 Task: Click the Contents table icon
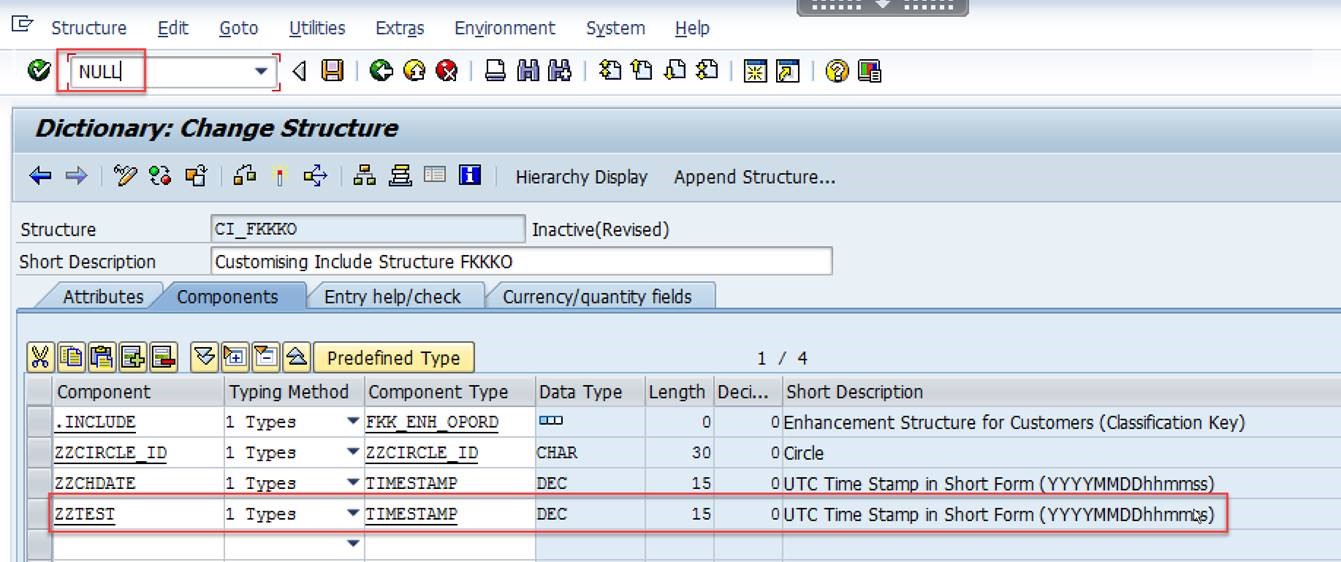[434, 176]
